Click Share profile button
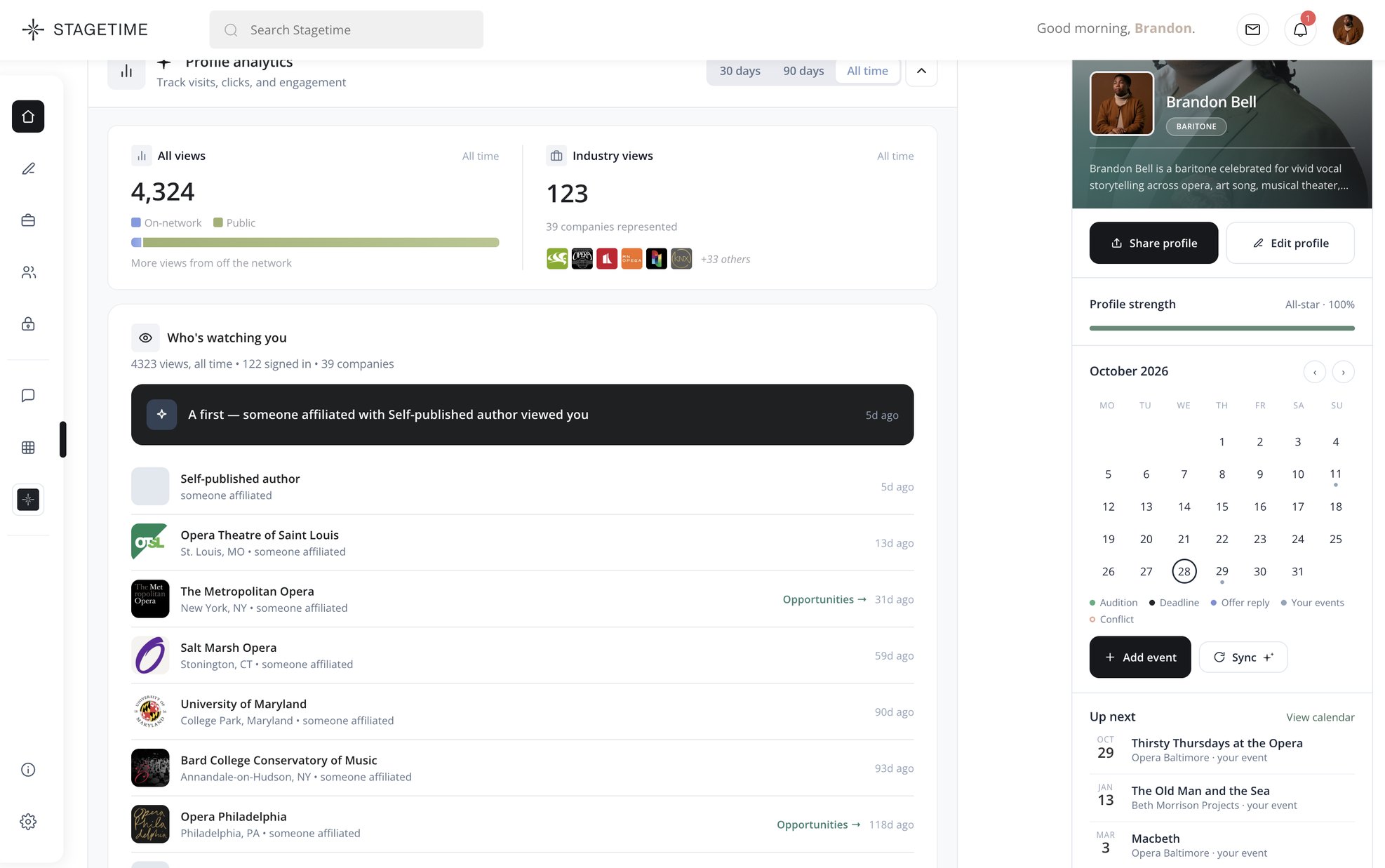 (x=1153, y=243)
